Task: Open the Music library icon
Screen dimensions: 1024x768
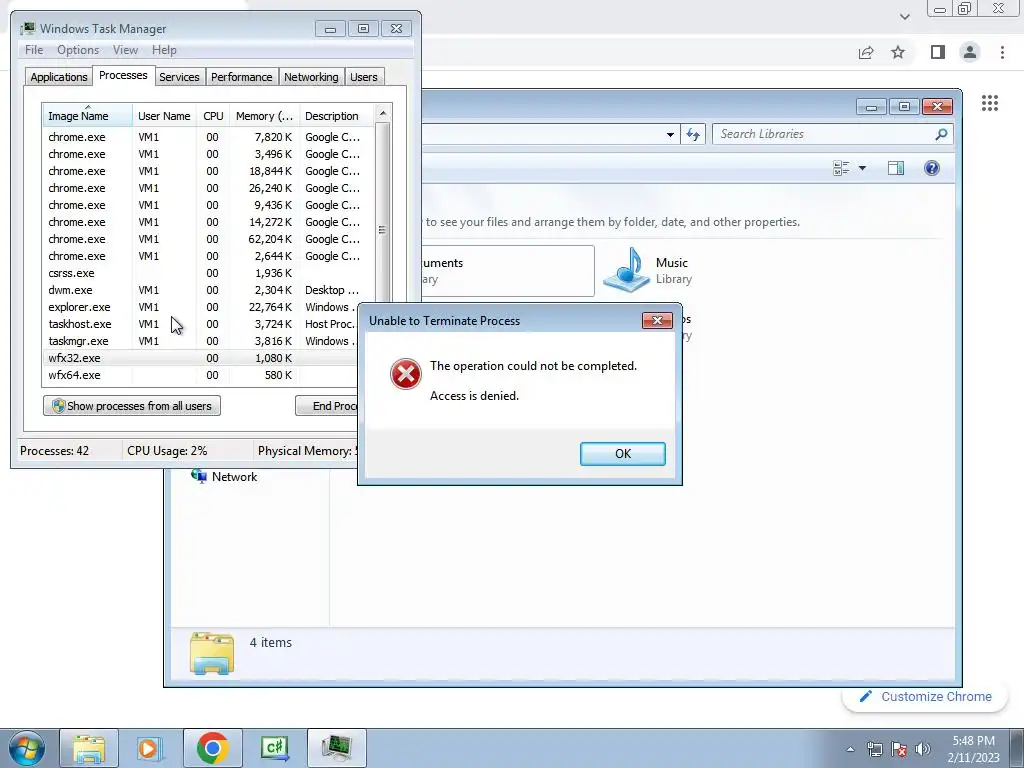Action: point(626,270)
